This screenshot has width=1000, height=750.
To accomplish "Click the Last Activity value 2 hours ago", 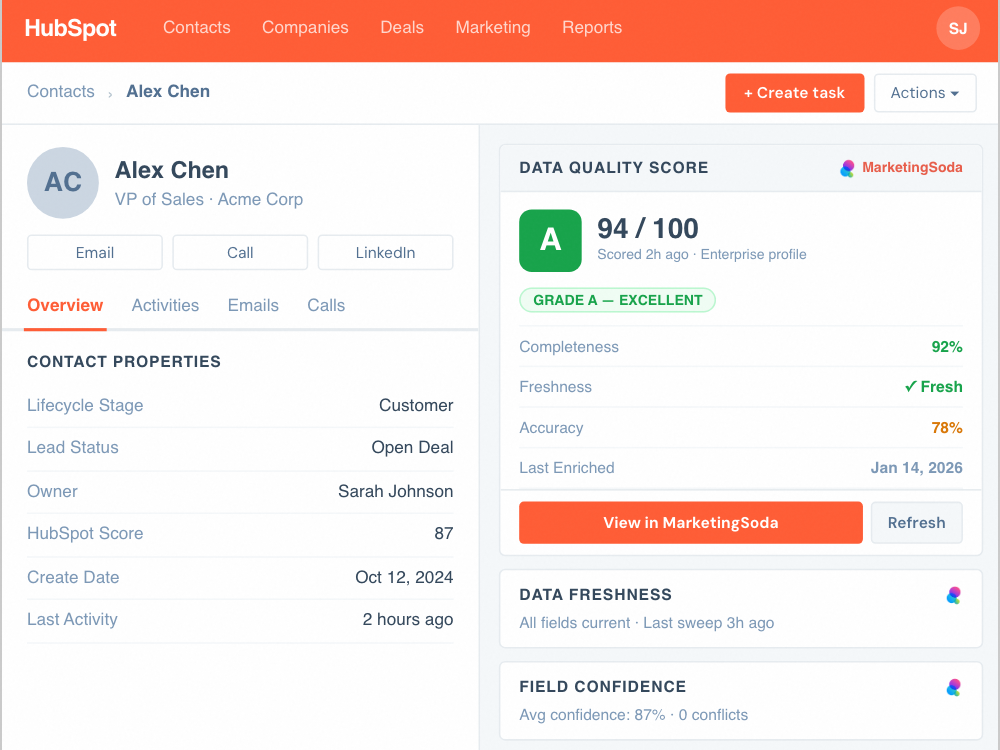I will pyautogui.click(x=408, y=619).
